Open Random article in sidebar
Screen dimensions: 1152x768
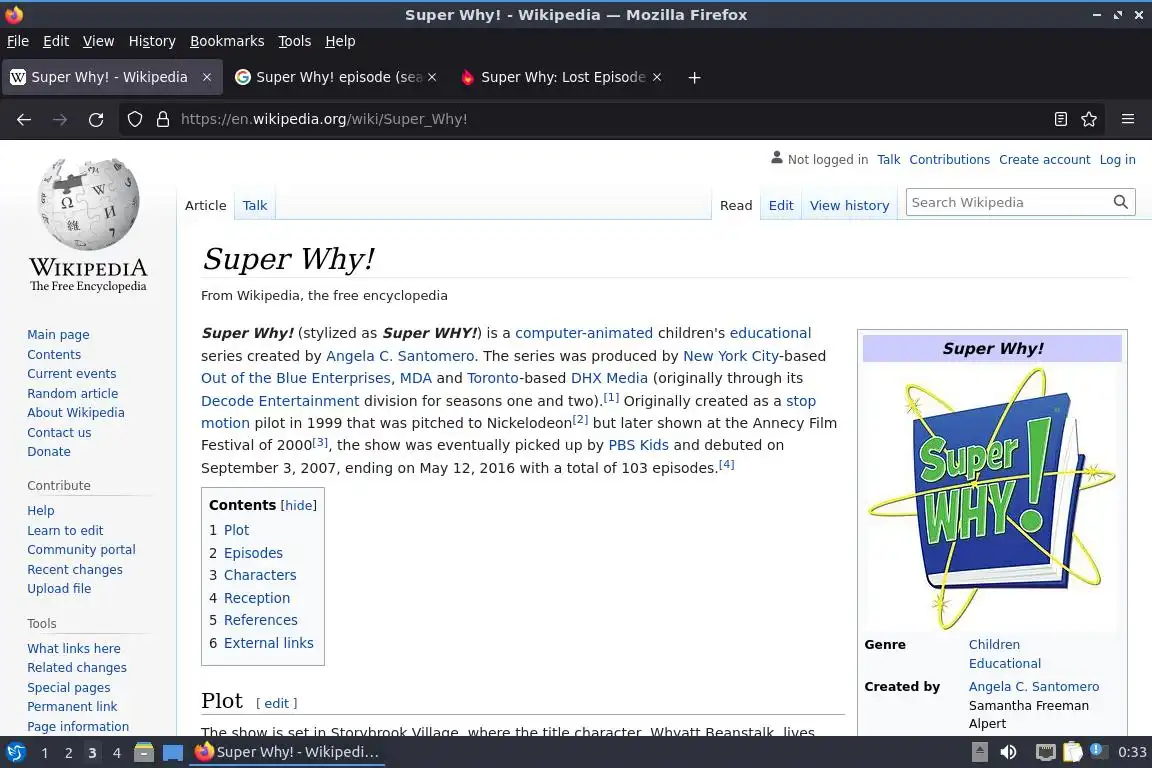coord(73,393)
